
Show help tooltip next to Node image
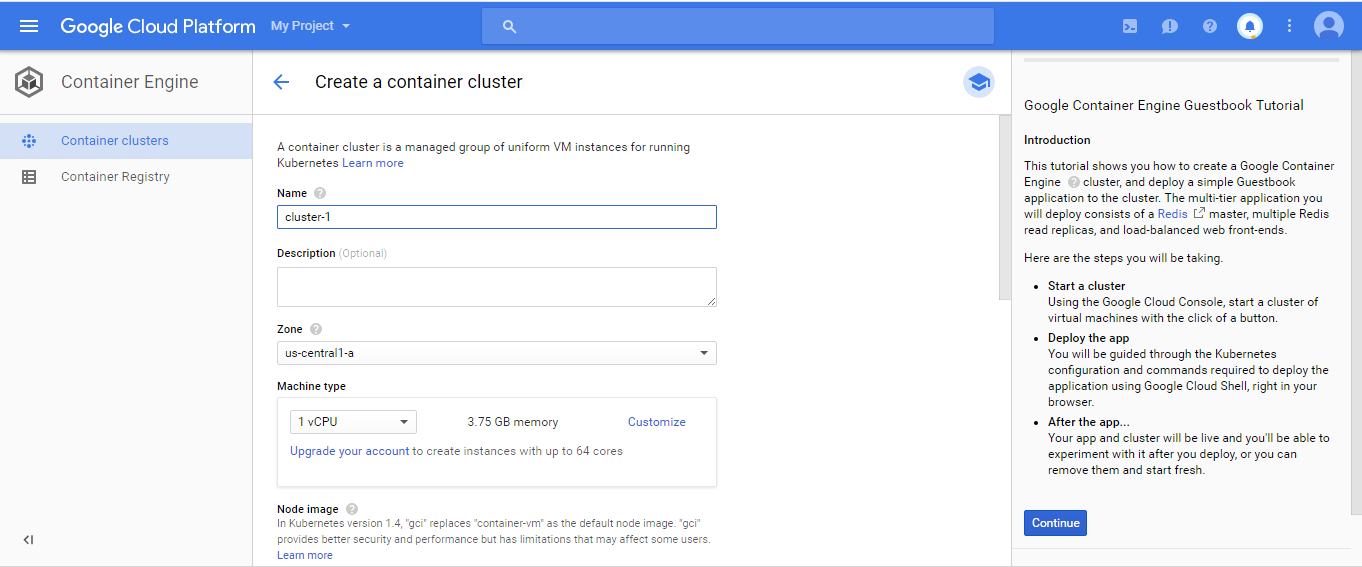352,509
